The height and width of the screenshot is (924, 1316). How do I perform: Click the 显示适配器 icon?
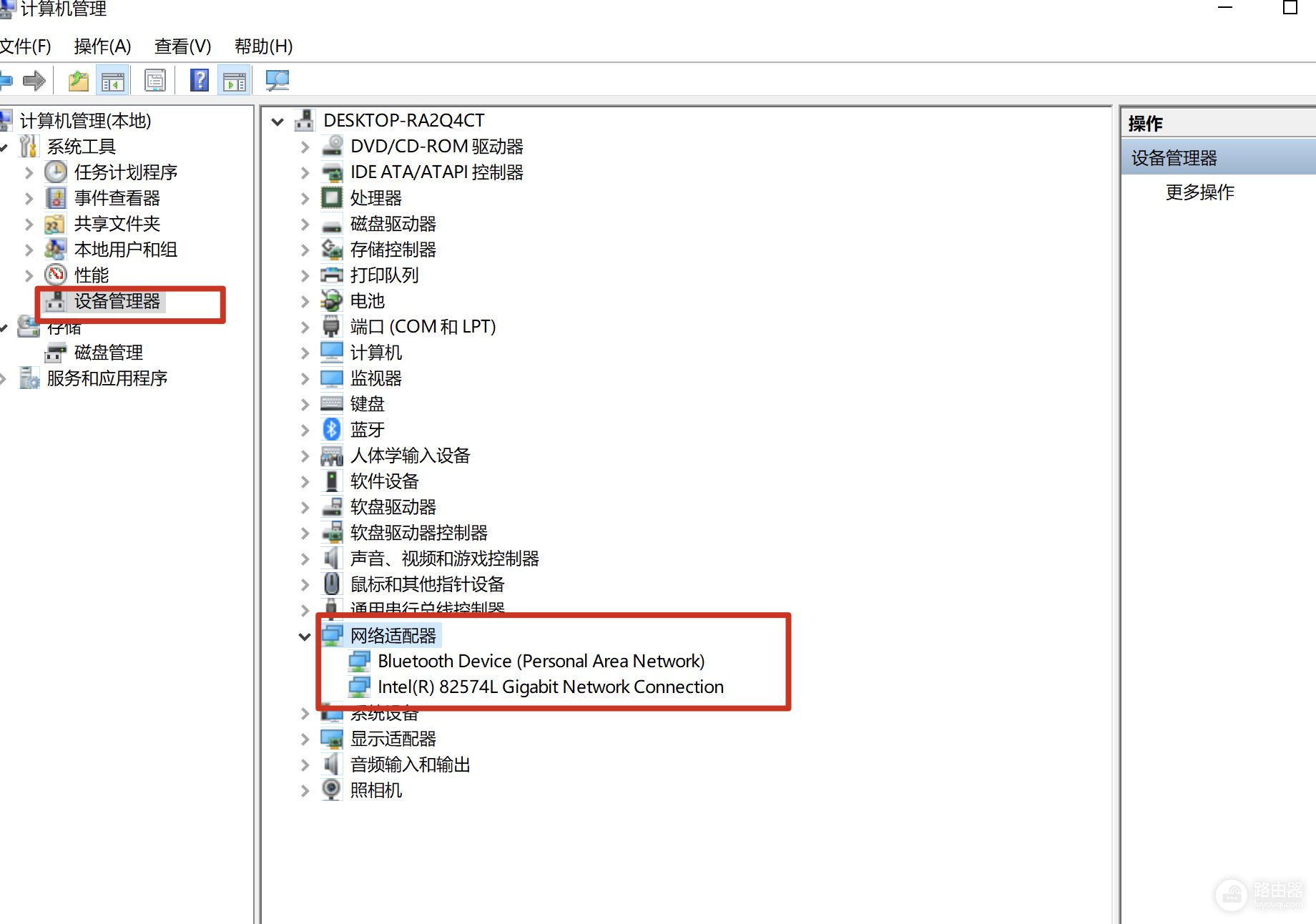pyautogui.click(x=332, y=738)
